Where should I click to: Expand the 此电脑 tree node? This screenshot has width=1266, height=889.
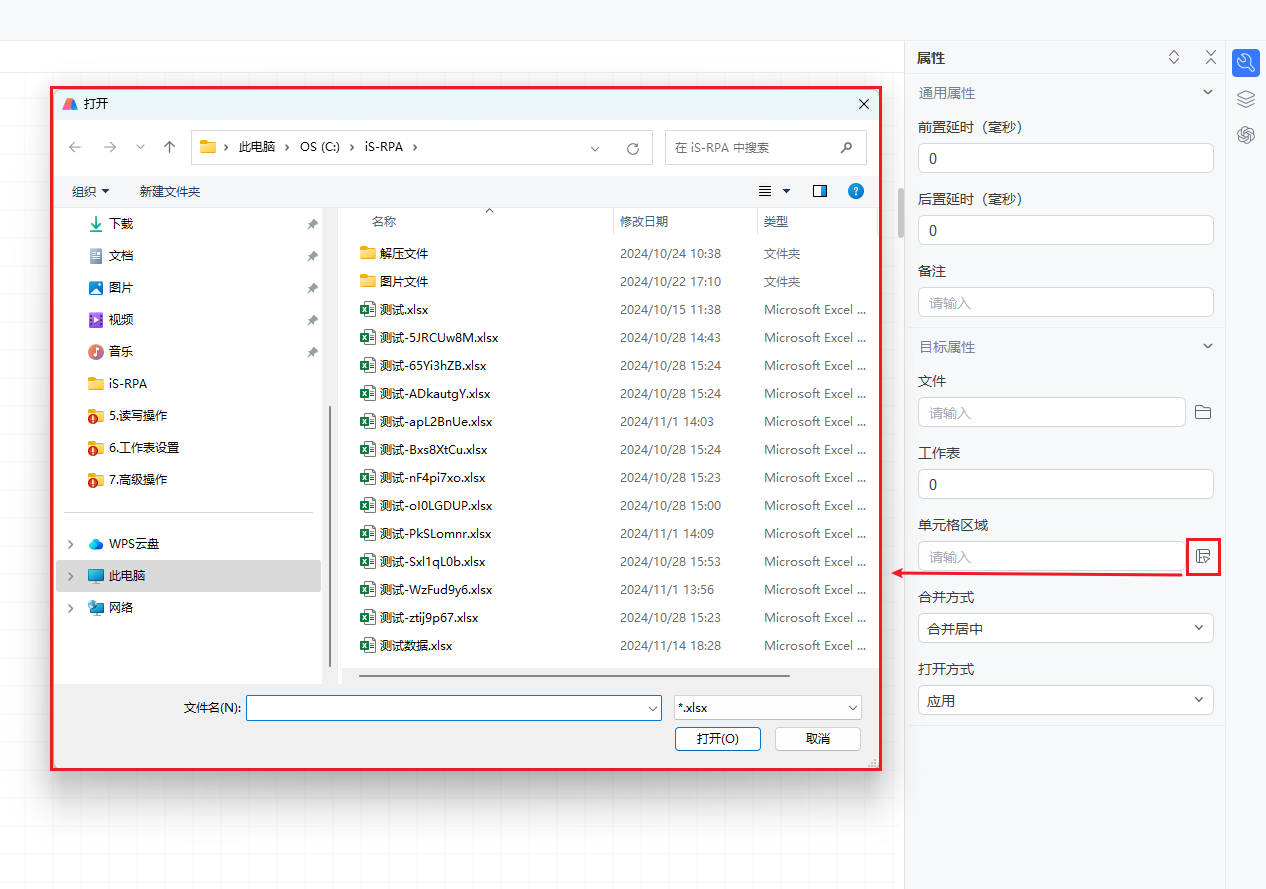click(70, 576)
